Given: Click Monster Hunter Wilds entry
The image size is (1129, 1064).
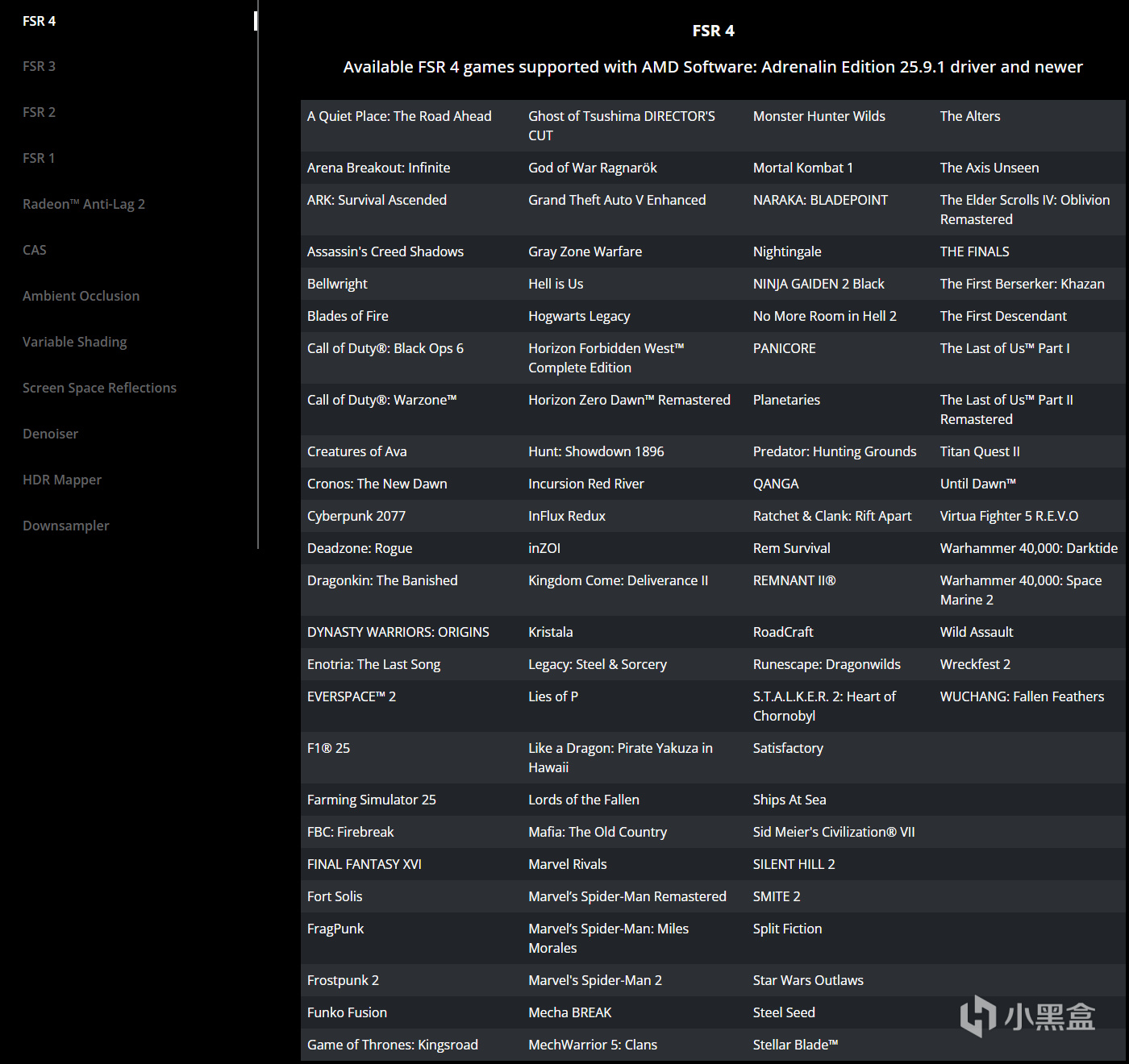Looking at the screenshot, I should coord(819,116).
